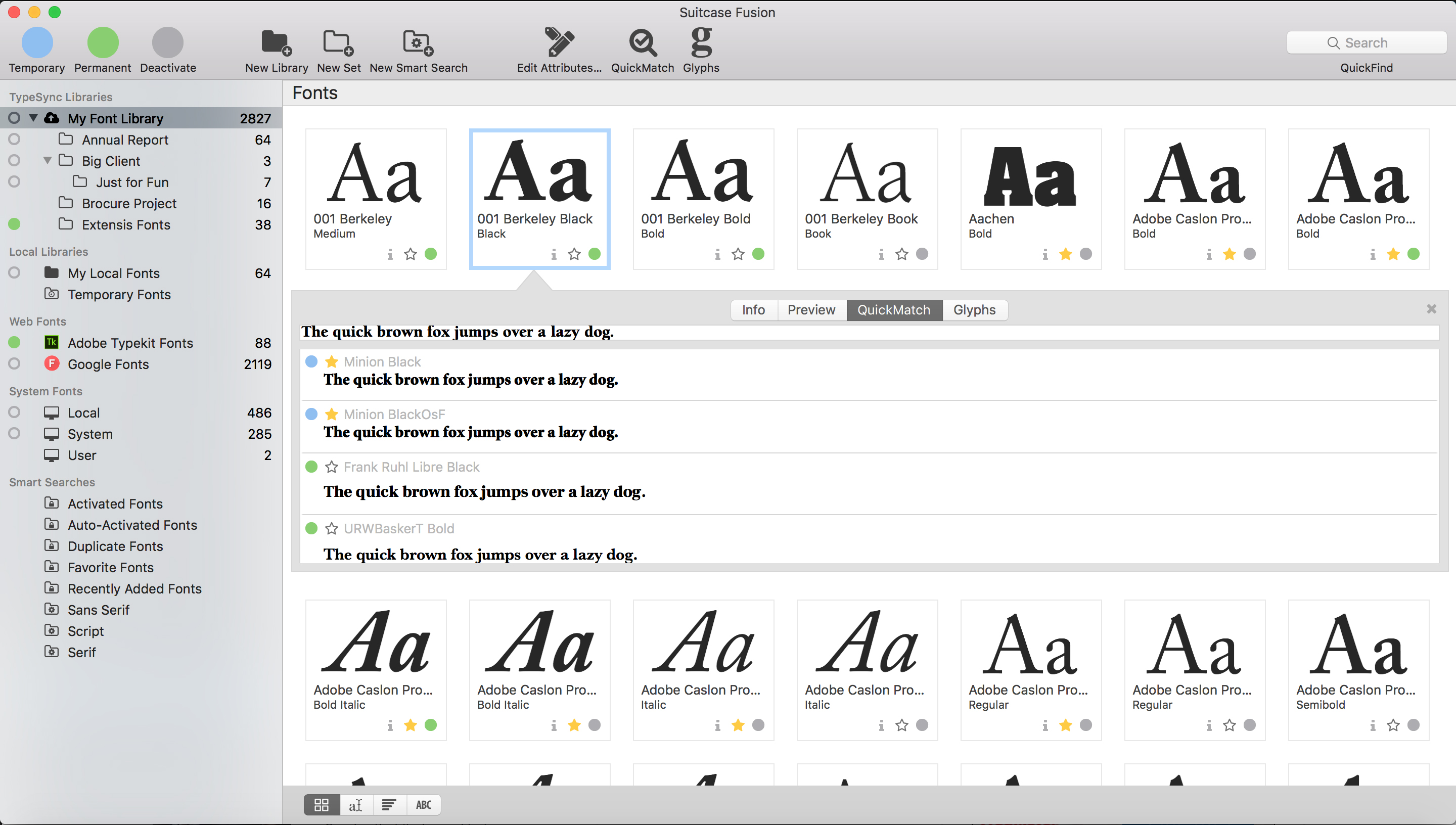The width and height of the screenshot is (1456, 825).
Task: Toggle activation circle for Annual Report
Action: [x=14, y=140]
